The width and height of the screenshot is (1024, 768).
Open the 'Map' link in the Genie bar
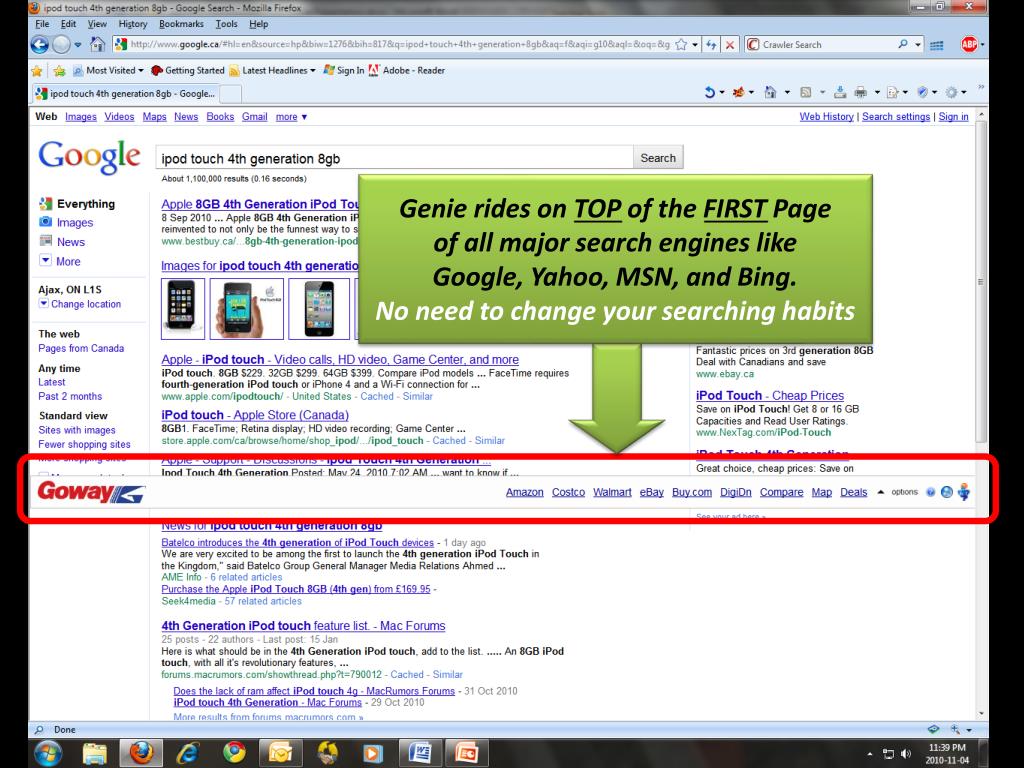(822, 492)
